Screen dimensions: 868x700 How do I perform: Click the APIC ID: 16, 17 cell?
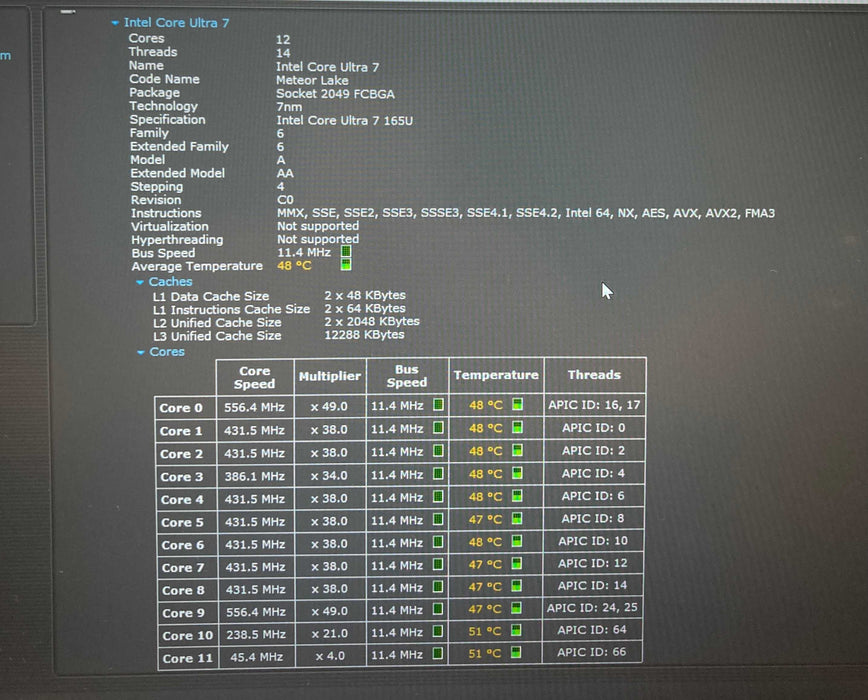pyautogui.click(x=595, y=405)
